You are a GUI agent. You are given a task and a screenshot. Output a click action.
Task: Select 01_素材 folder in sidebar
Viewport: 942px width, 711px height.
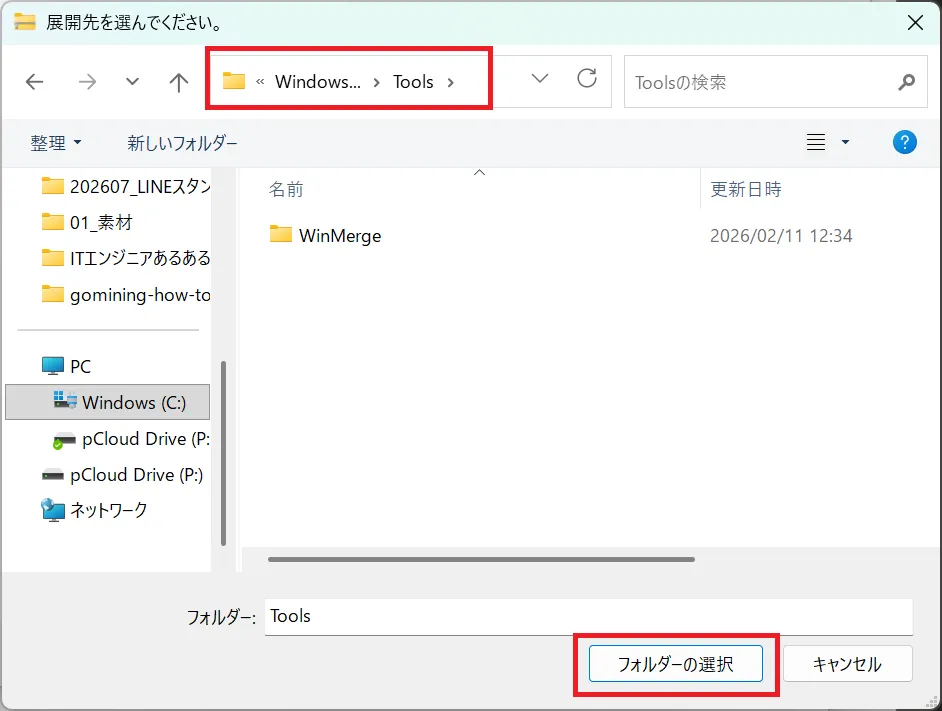(x=87, y=222)
